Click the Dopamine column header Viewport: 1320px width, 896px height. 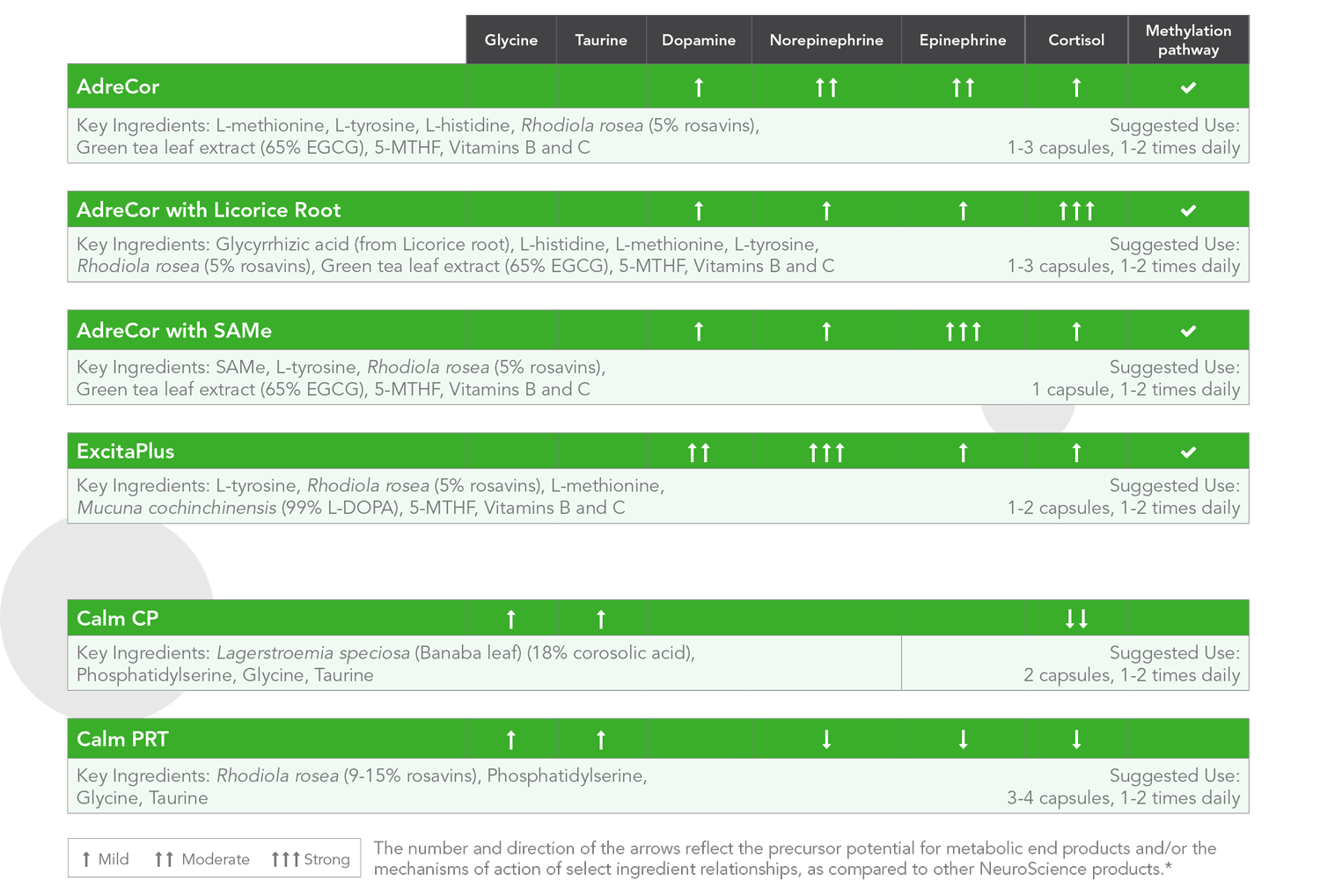[699, 40]
